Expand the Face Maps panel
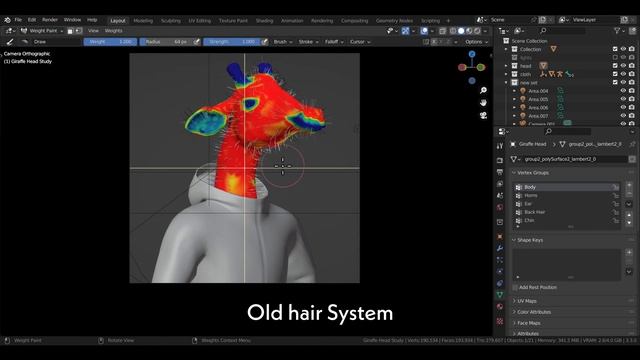The height and width of the screenshot is (360, 640). point(529,323)
